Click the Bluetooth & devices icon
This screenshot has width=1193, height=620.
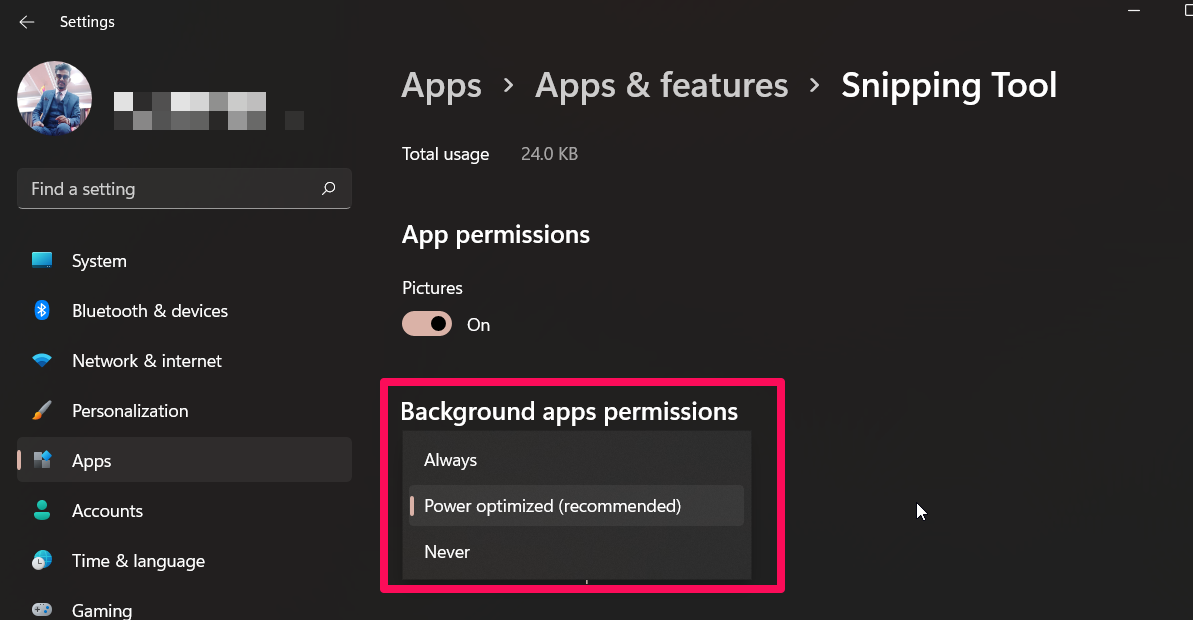pos(42,311)
